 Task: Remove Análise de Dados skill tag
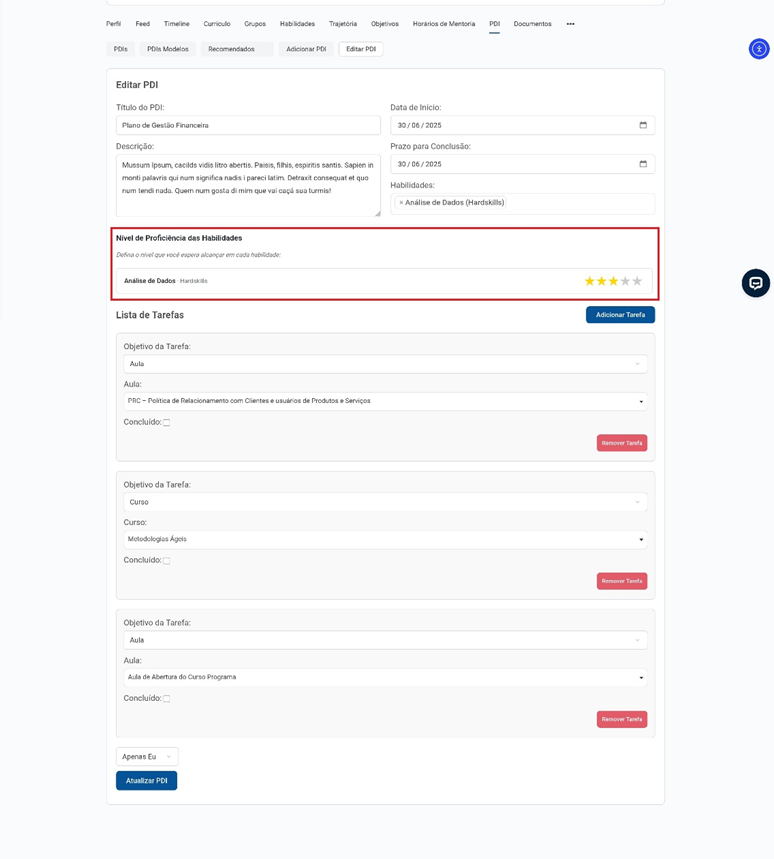(401, 203)
